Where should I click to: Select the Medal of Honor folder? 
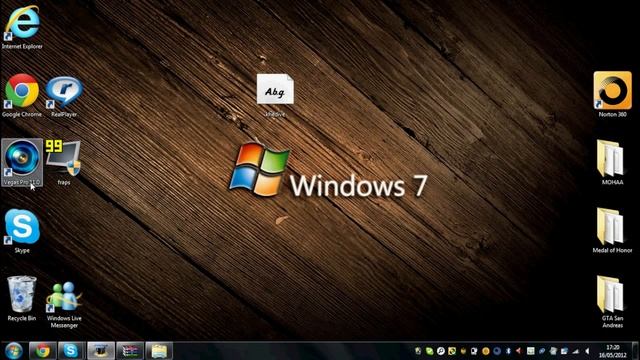click(612, 231)
